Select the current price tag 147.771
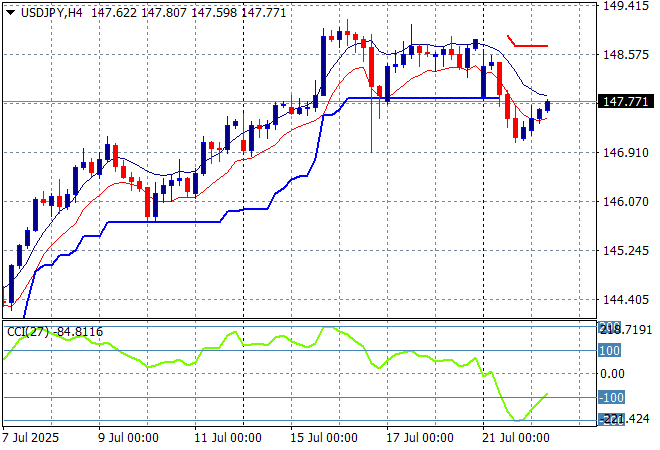 pyautogui.click(x=625, y=101)
